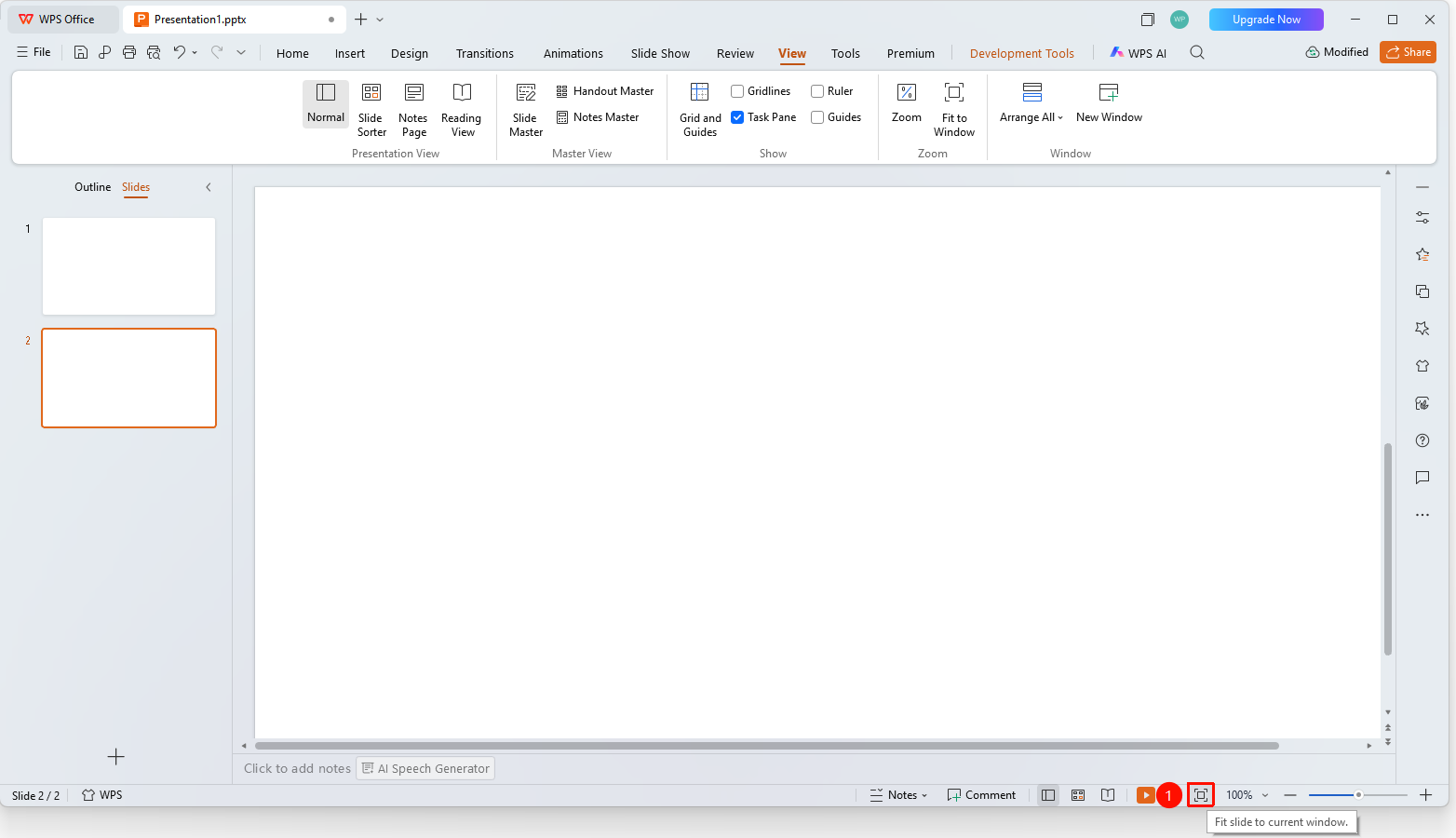Open the search magnifier icon
1456x838 pixels.
[1197, 53]
